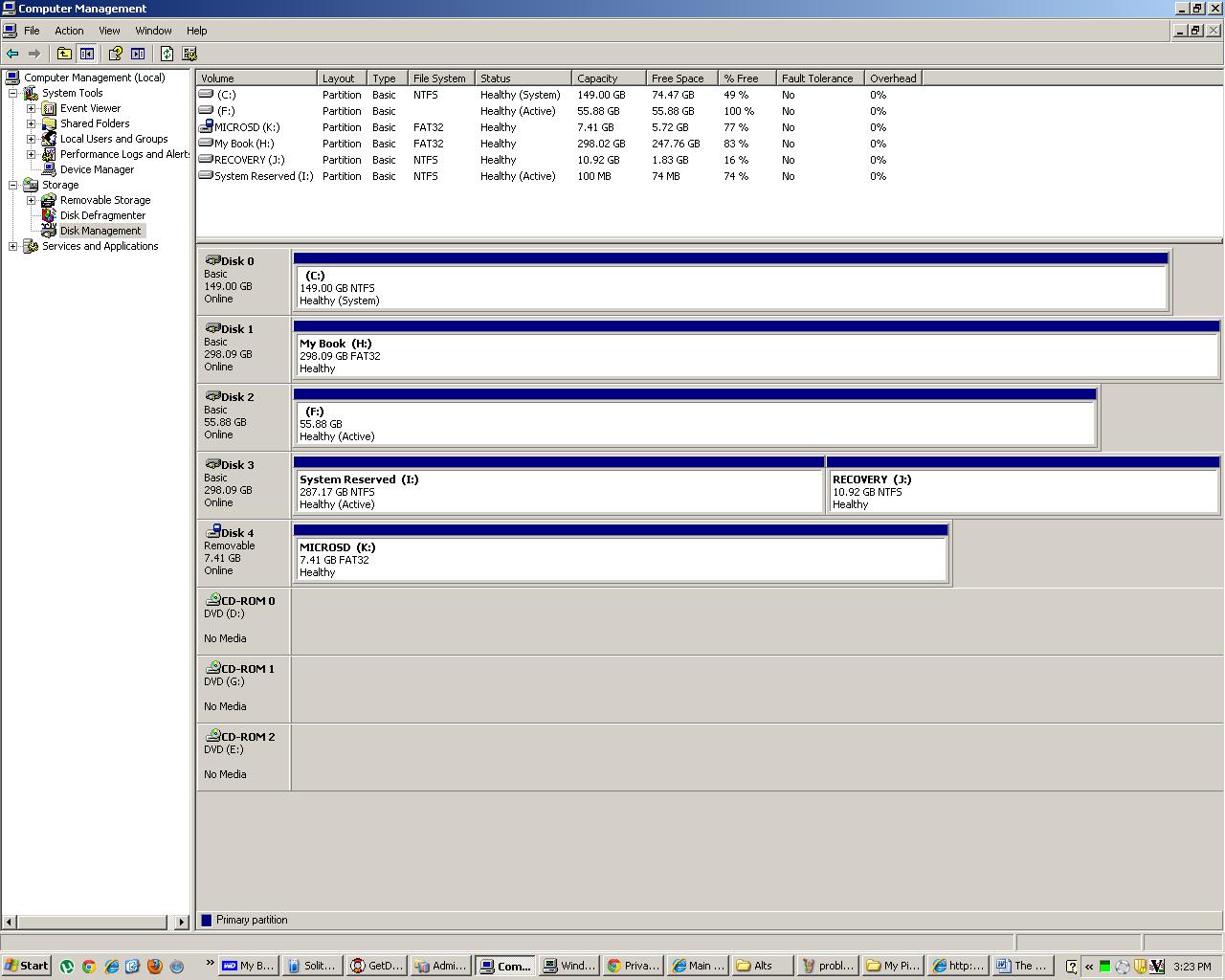The width and height of the screenshot is (1225, 980).
Task: Open the Action menu
Action: click(68, 31)
